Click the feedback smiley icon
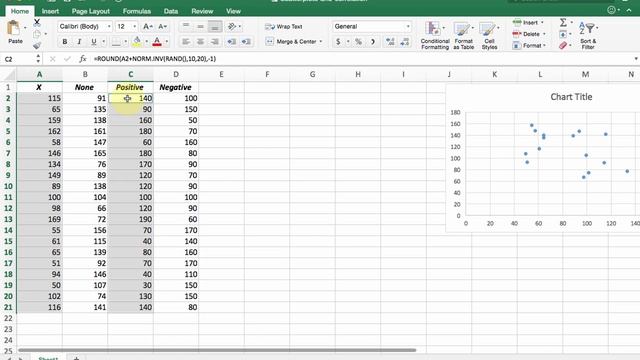The width and height of the screenshot is (640, 360). coord(611,11)
